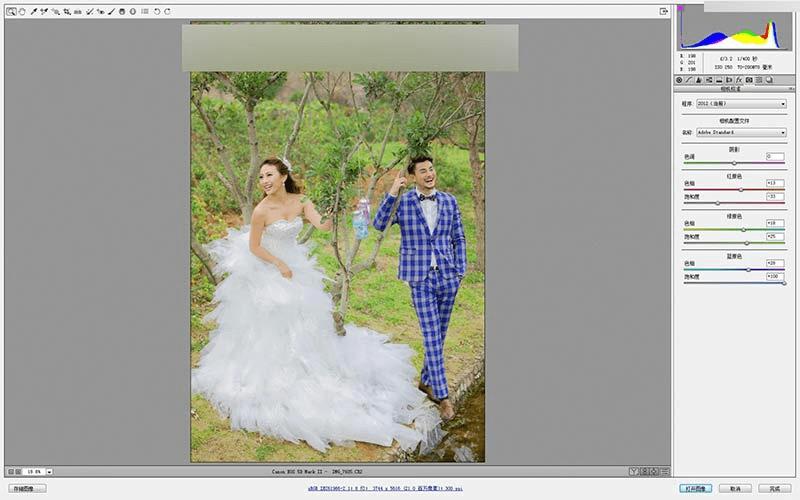Select the Crop tool
The height and width of the screenshot is (500, 800).
point(67,11)
